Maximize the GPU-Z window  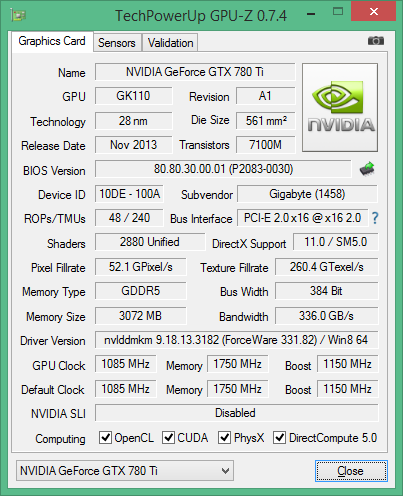coord(338,12)
